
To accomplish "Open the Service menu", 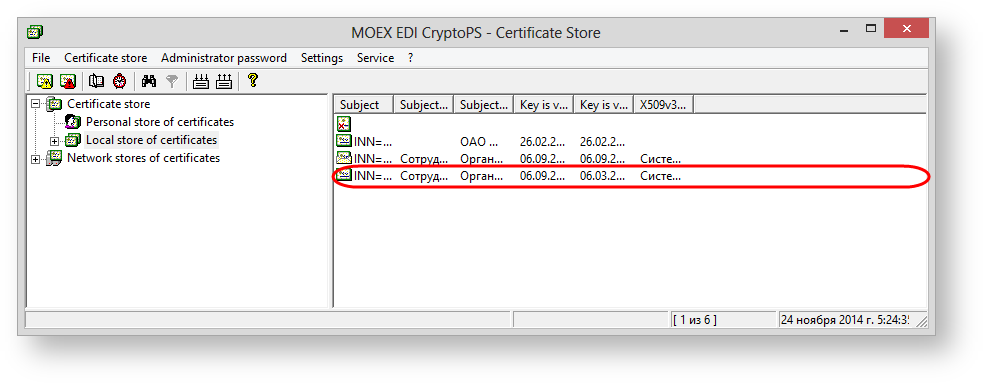I will (375, 58).
